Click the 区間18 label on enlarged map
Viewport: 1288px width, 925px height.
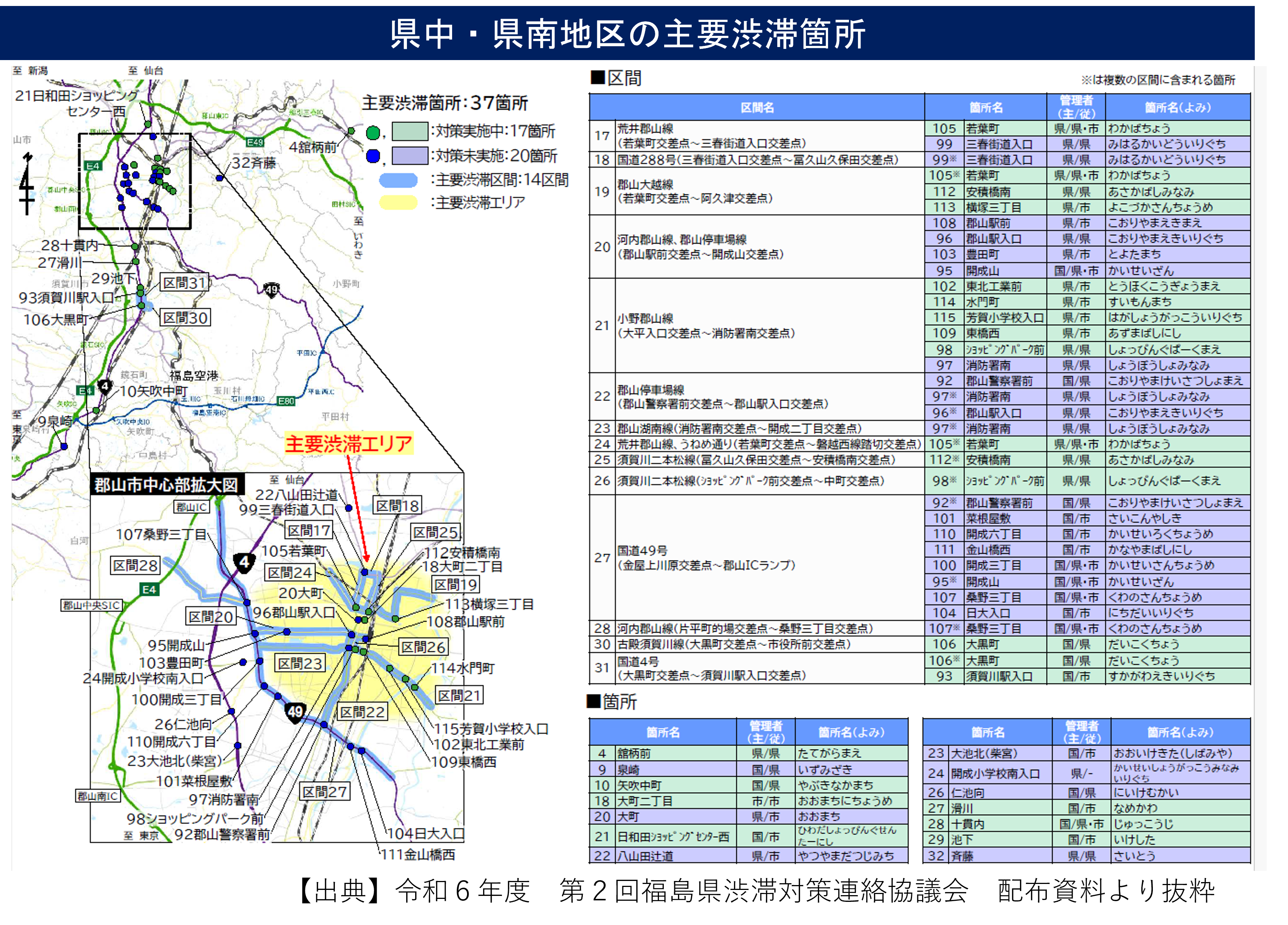click(397, 506)
